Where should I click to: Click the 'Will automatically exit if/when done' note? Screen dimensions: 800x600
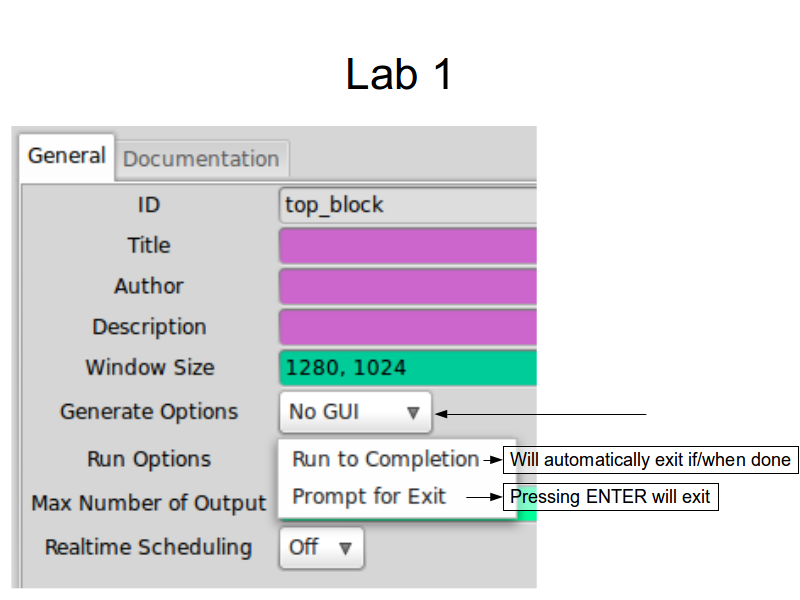pos(651,460)
